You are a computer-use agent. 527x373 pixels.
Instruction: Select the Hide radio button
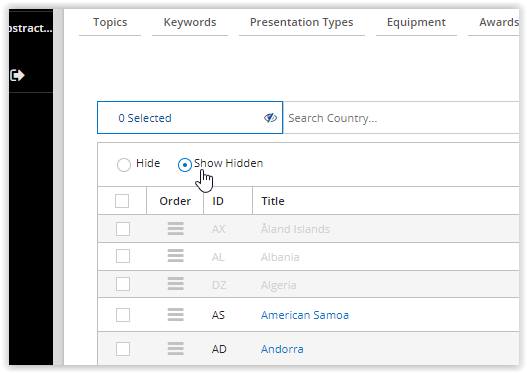pyautogui.click(x=124, y=165)
